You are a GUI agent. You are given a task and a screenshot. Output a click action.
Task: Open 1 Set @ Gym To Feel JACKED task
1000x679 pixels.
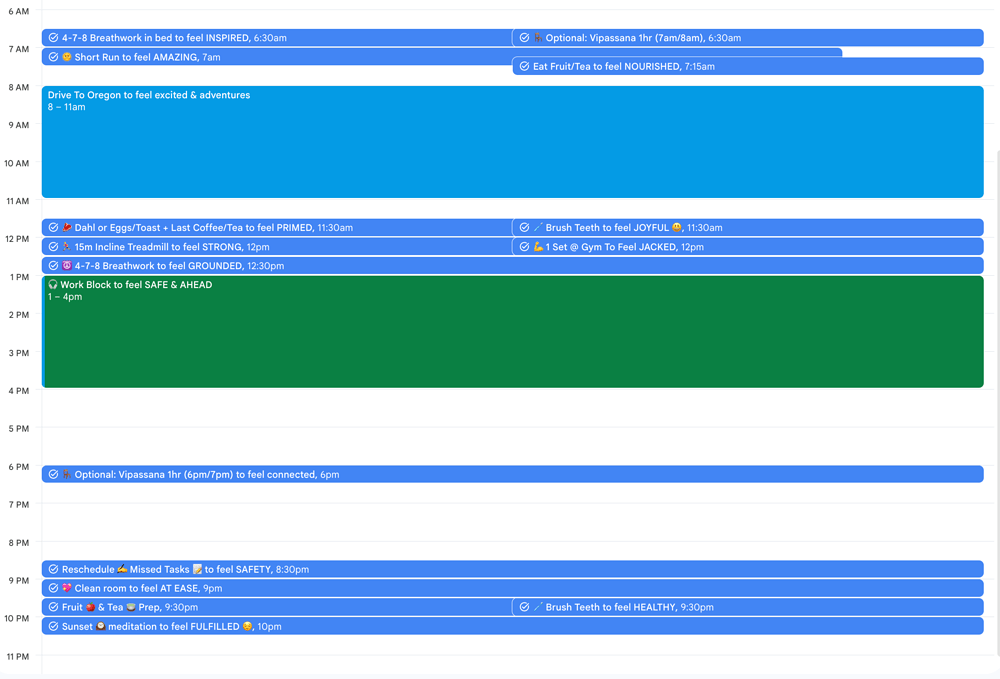pyautogui.click(x=747, y=247)
